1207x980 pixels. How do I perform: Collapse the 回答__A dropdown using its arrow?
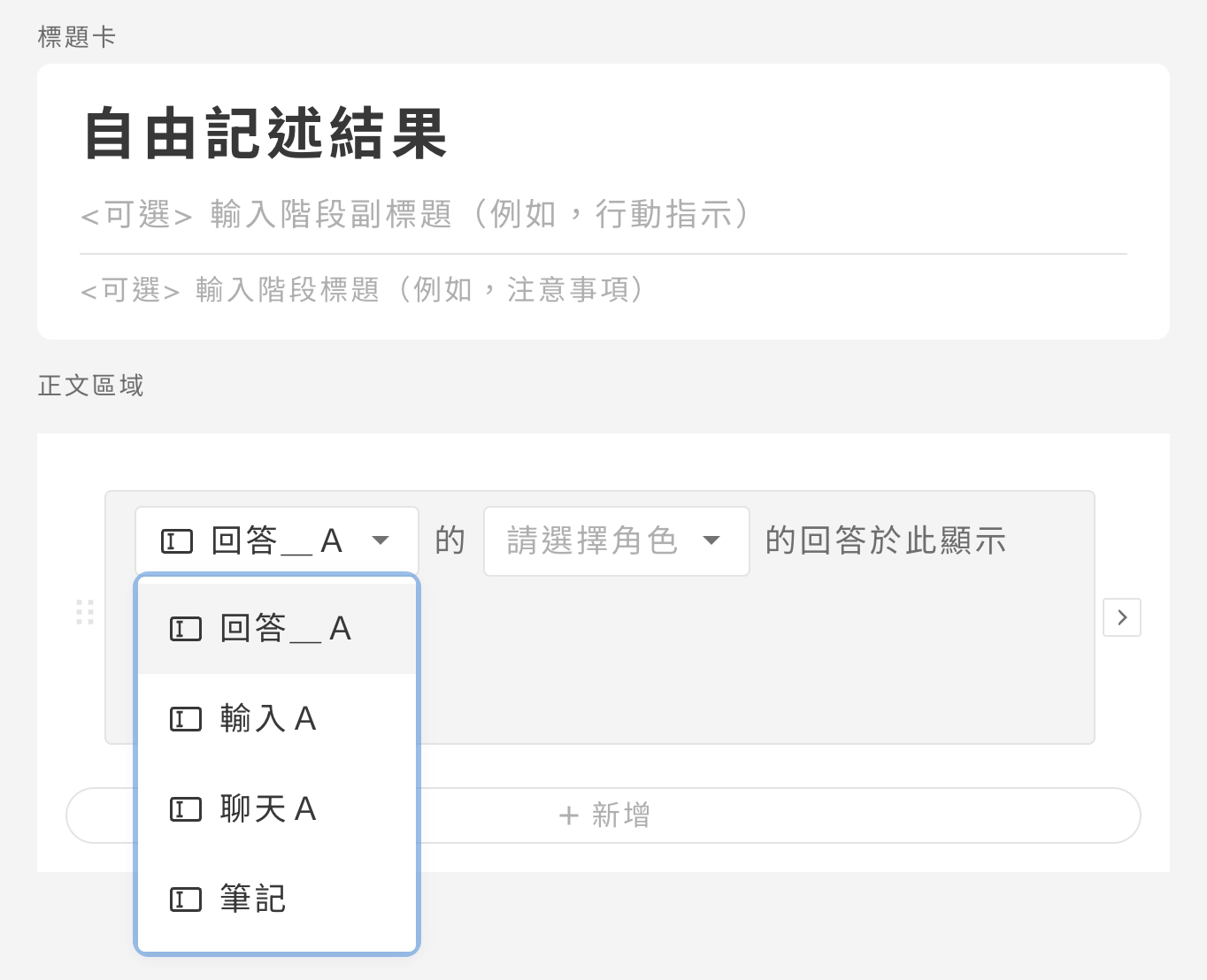point(381,540)
